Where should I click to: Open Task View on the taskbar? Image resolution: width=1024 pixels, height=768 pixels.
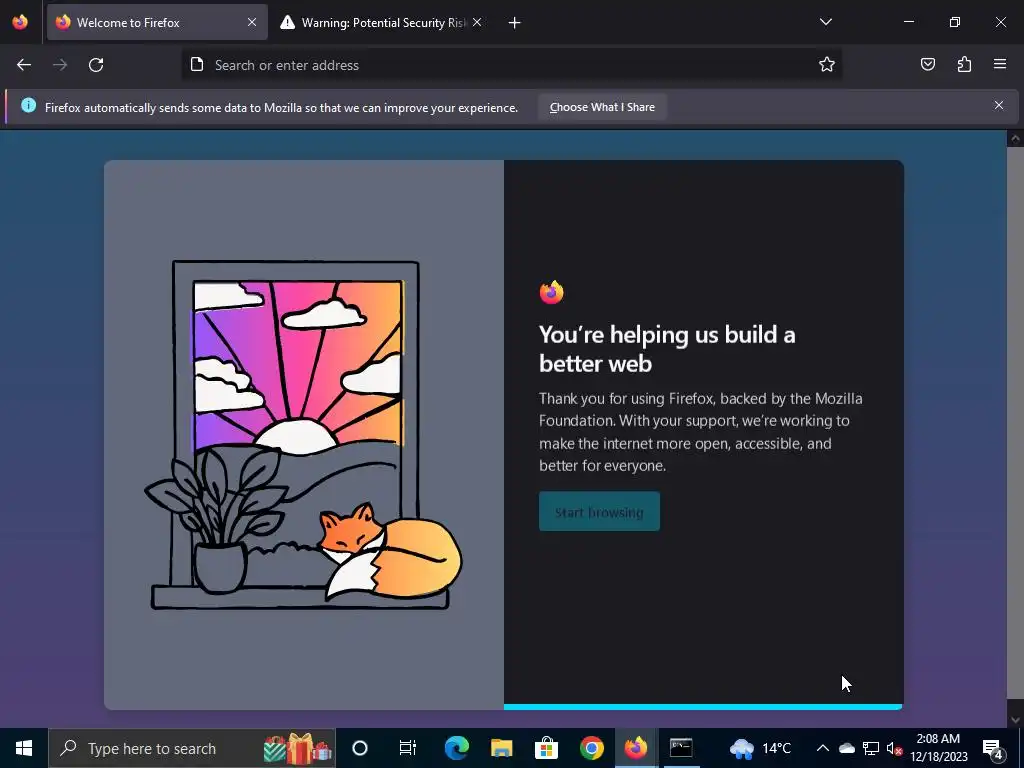pyautogui.click(x=408, y=748)
